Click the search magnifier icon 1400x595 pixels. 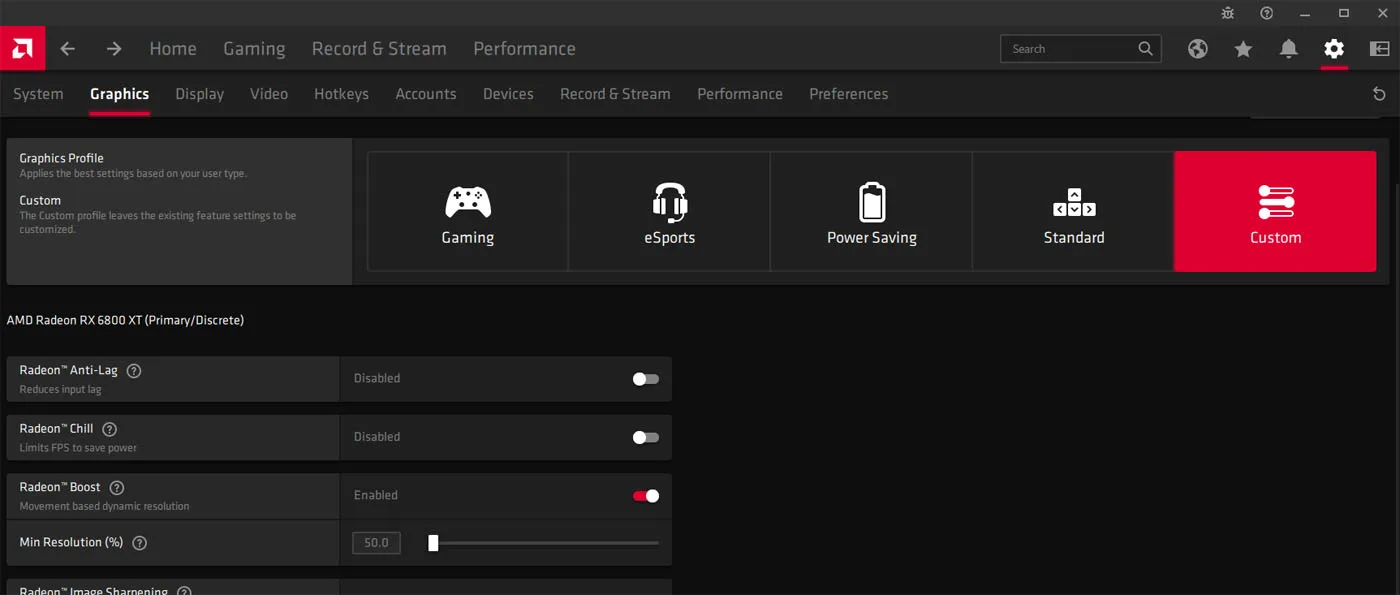(1145, 48)
